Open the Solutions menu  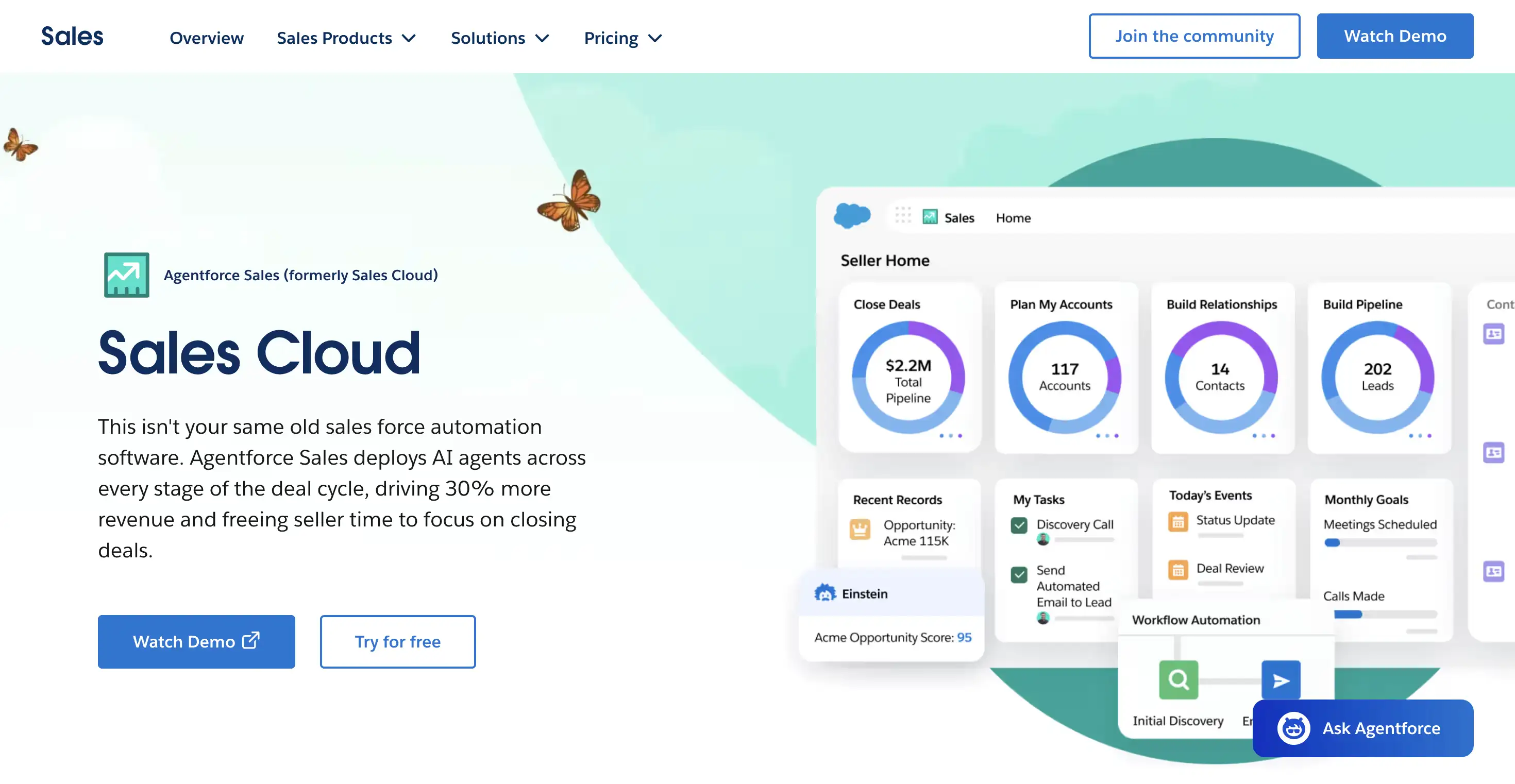tap(500, 38)
